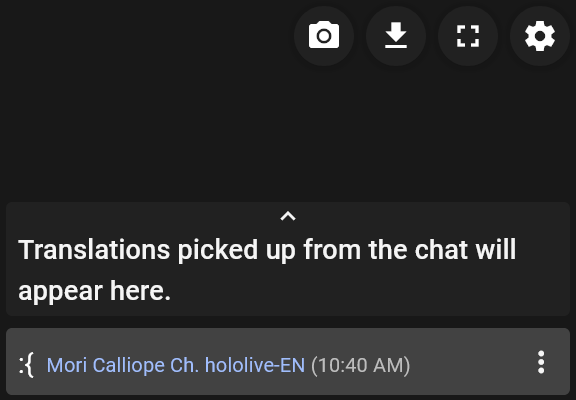Hide the welcome card via the caret above the text
Viewport: 576px width, 400px height.
tap(288, 216)
